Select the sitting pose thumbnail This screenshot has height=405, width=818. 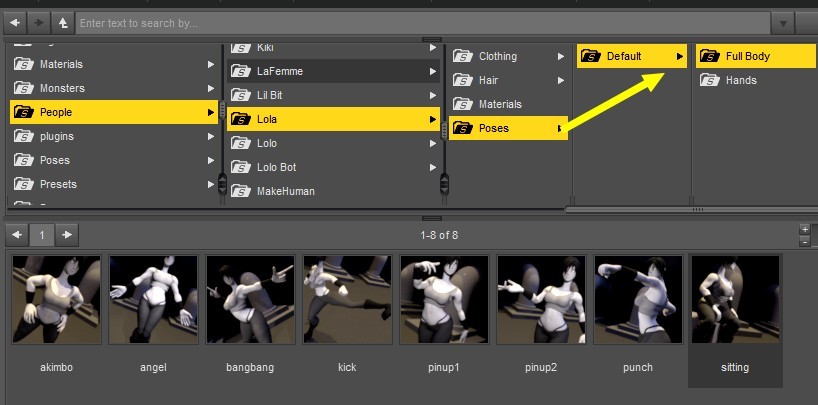(x=736, y=300)
